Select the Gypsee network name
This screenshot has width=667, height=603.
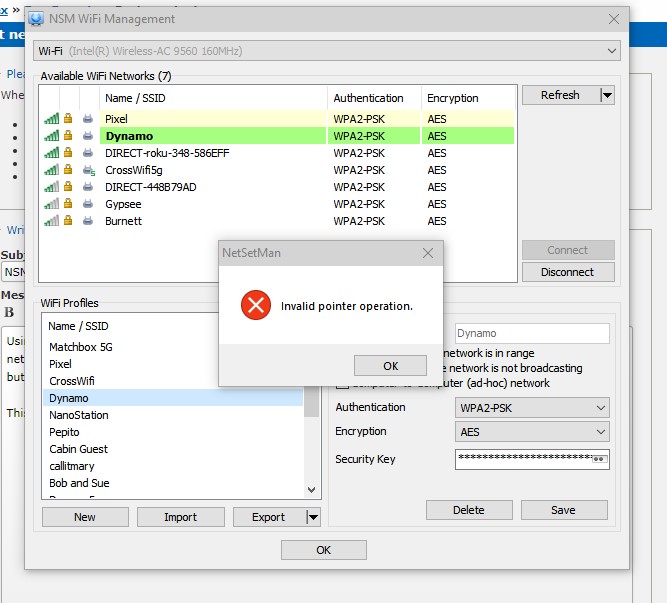(x=123, y=204)
